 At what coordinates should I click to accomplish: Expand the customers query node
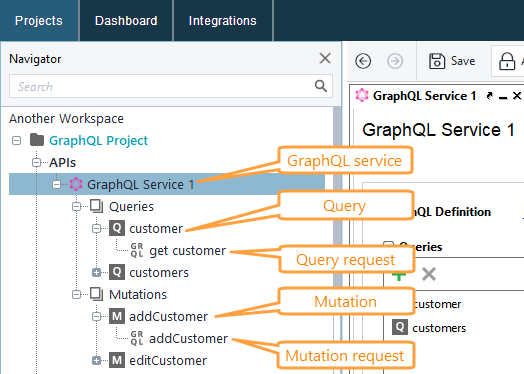[97, 273]
